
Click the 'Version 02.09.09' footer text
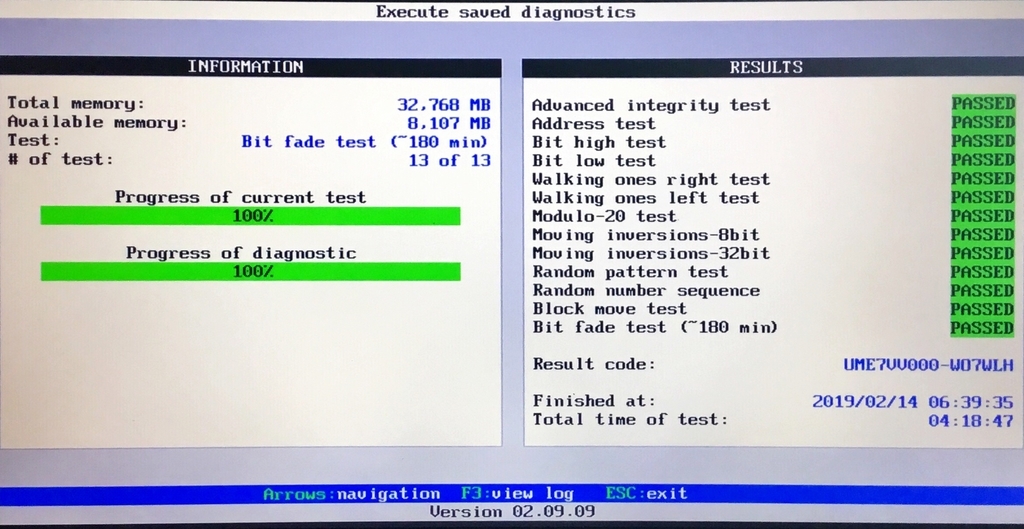pos(512,512)
